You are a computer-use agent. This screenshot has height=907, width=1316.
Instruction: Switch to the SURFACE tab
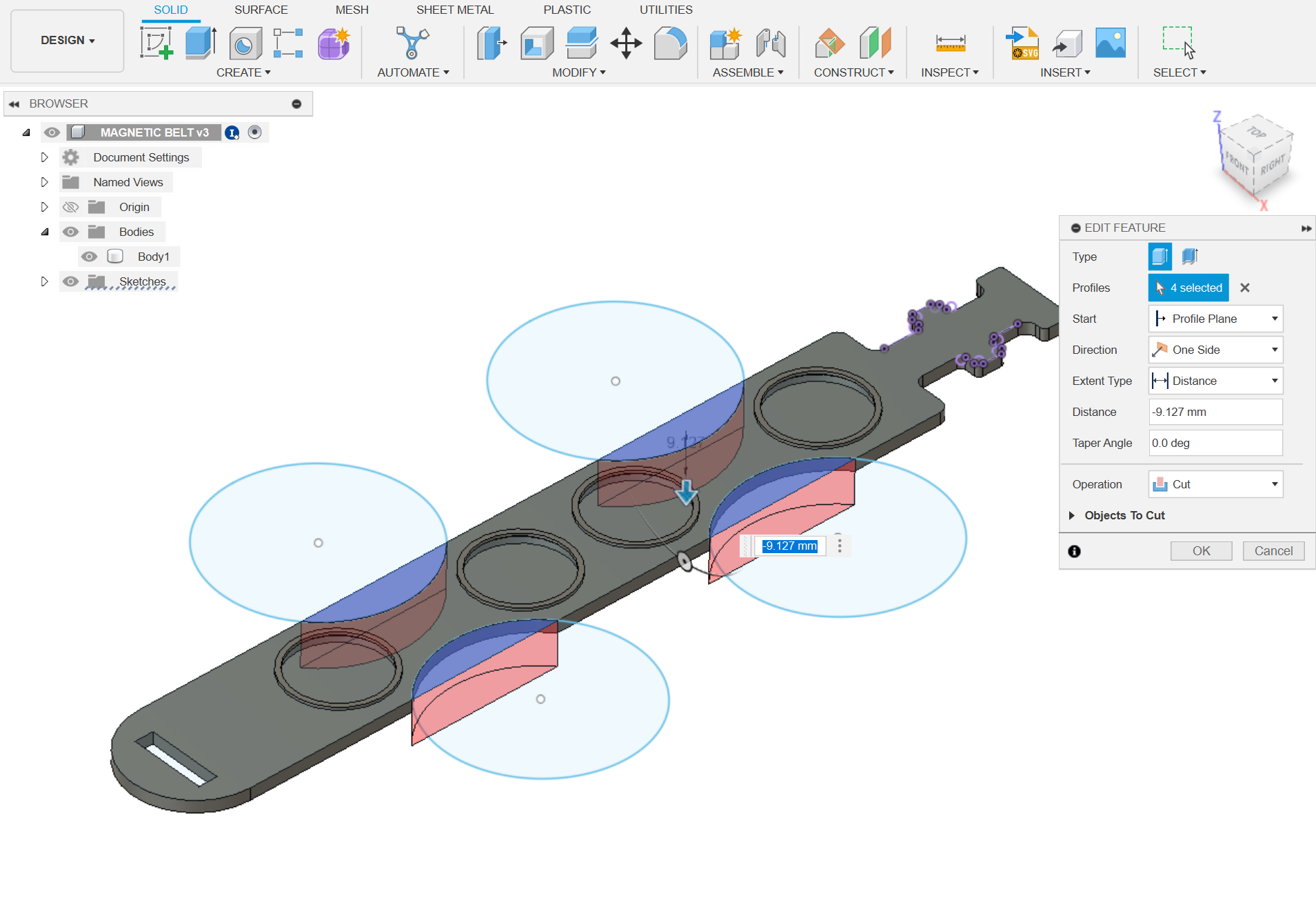click(x=261, y=10)
